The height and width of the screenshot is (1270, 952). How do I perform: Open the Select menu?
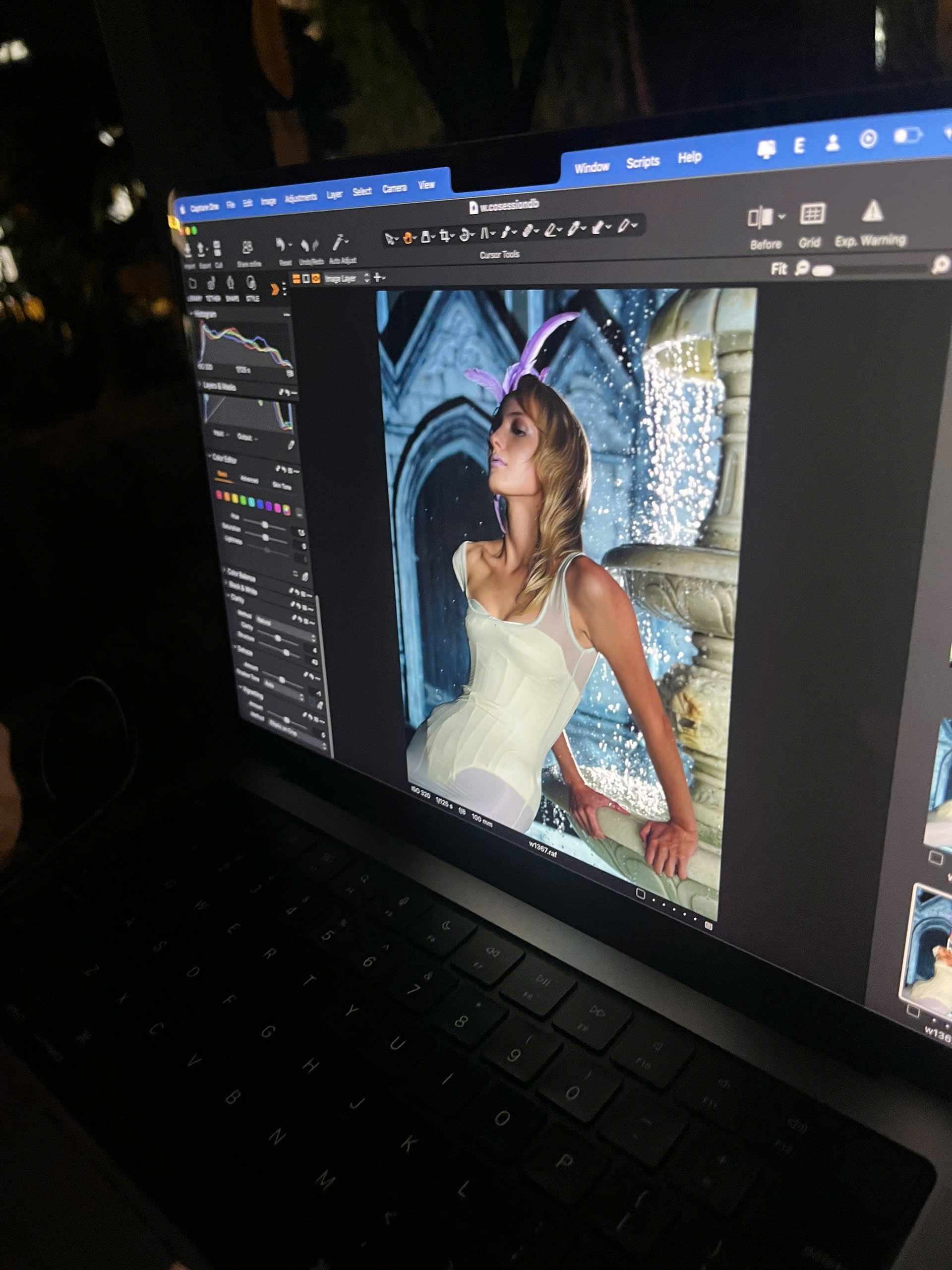(362, 191)
